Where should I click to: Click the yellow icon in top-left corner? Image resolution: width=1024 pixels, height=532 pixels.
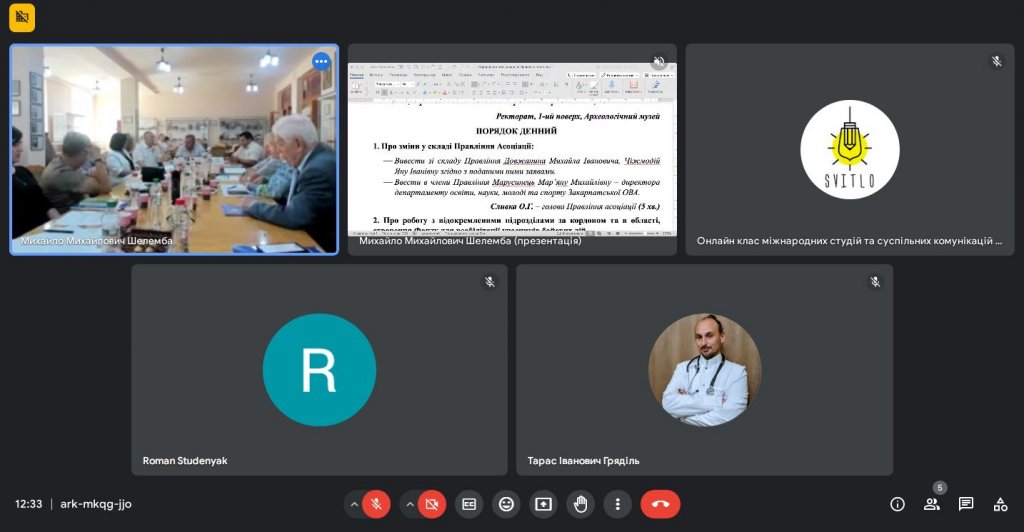[x=22, y=17]
